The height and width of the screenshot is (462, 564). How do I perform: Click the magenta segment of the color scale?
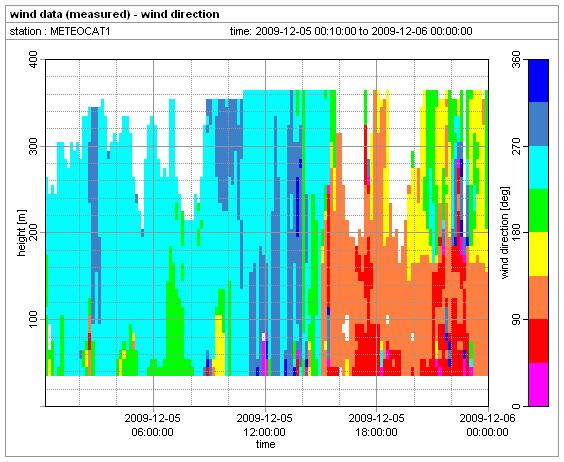(538, 384)
